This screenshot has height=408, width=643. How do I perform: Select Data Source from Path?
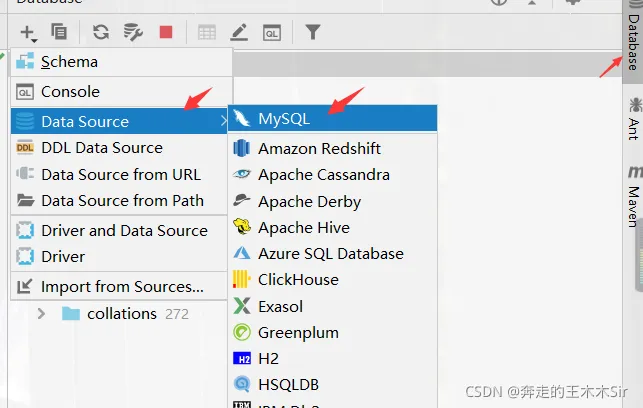point(119,201)
